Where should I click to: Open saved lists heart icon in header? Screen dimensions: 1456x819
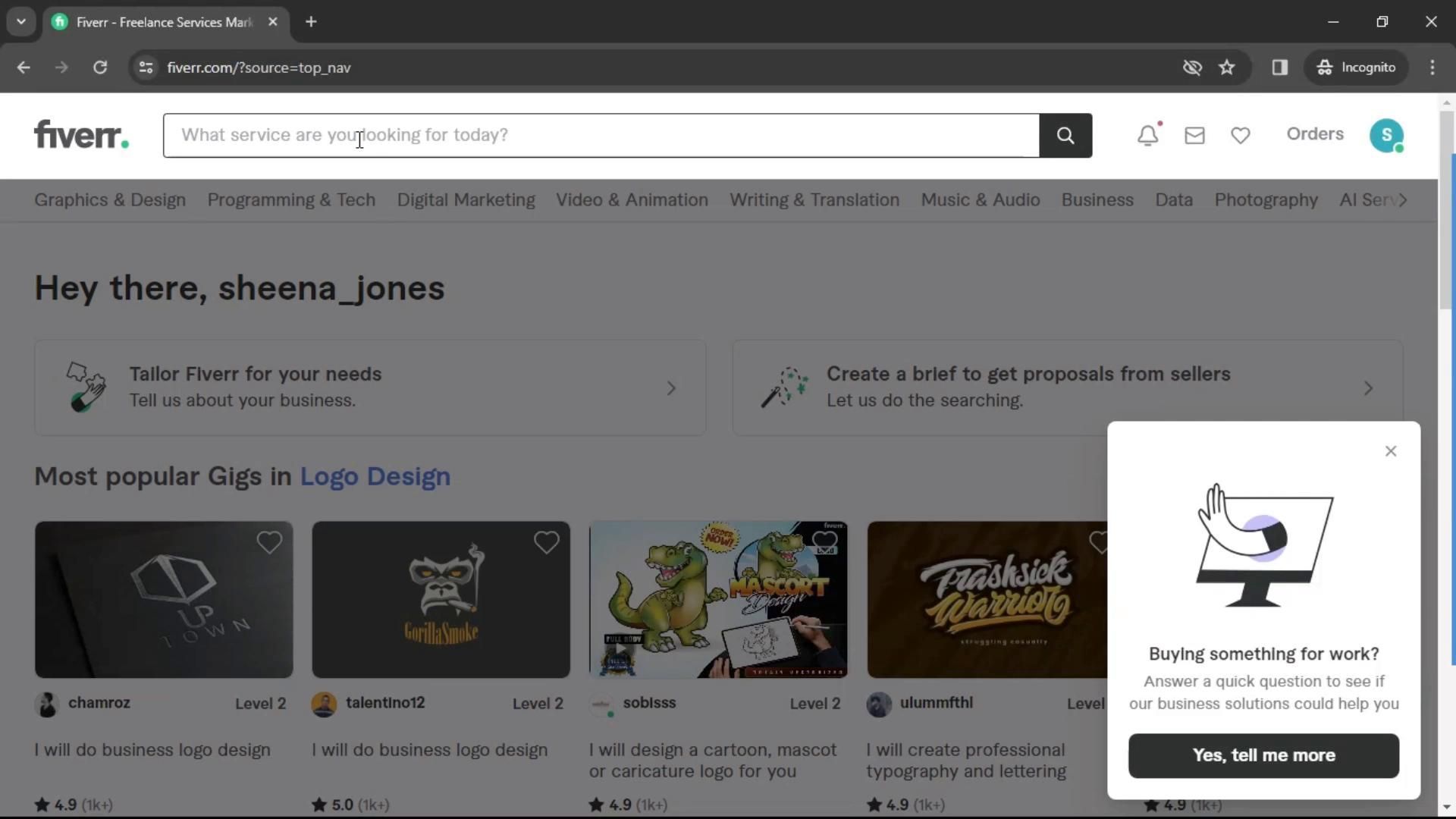(x=1241, y=135)
